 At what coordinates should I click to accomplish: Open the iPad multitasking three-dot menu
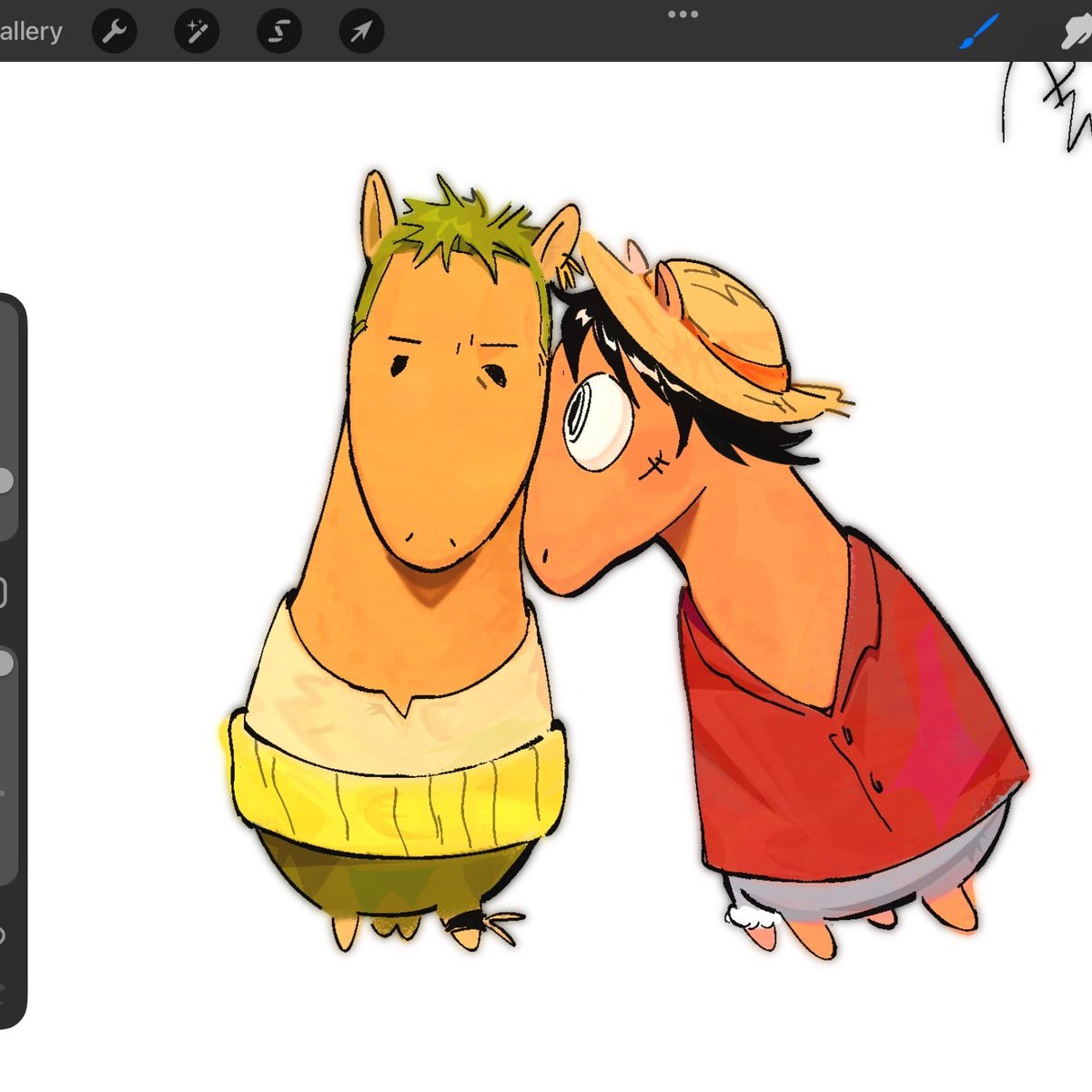(682, 14)
